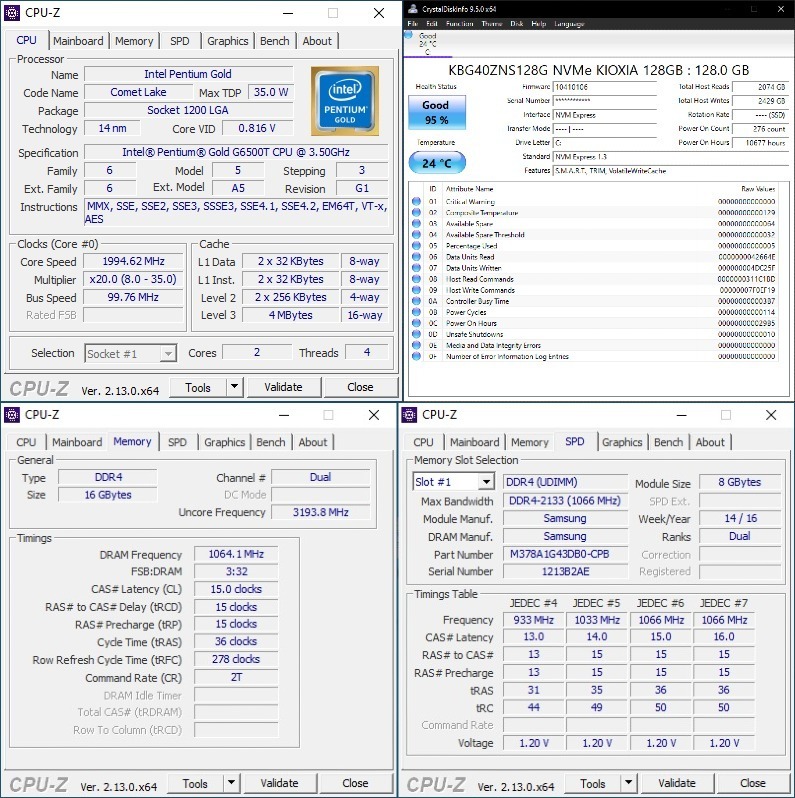
Task: Click status dot for Host Read Commands
Action: 416,279
